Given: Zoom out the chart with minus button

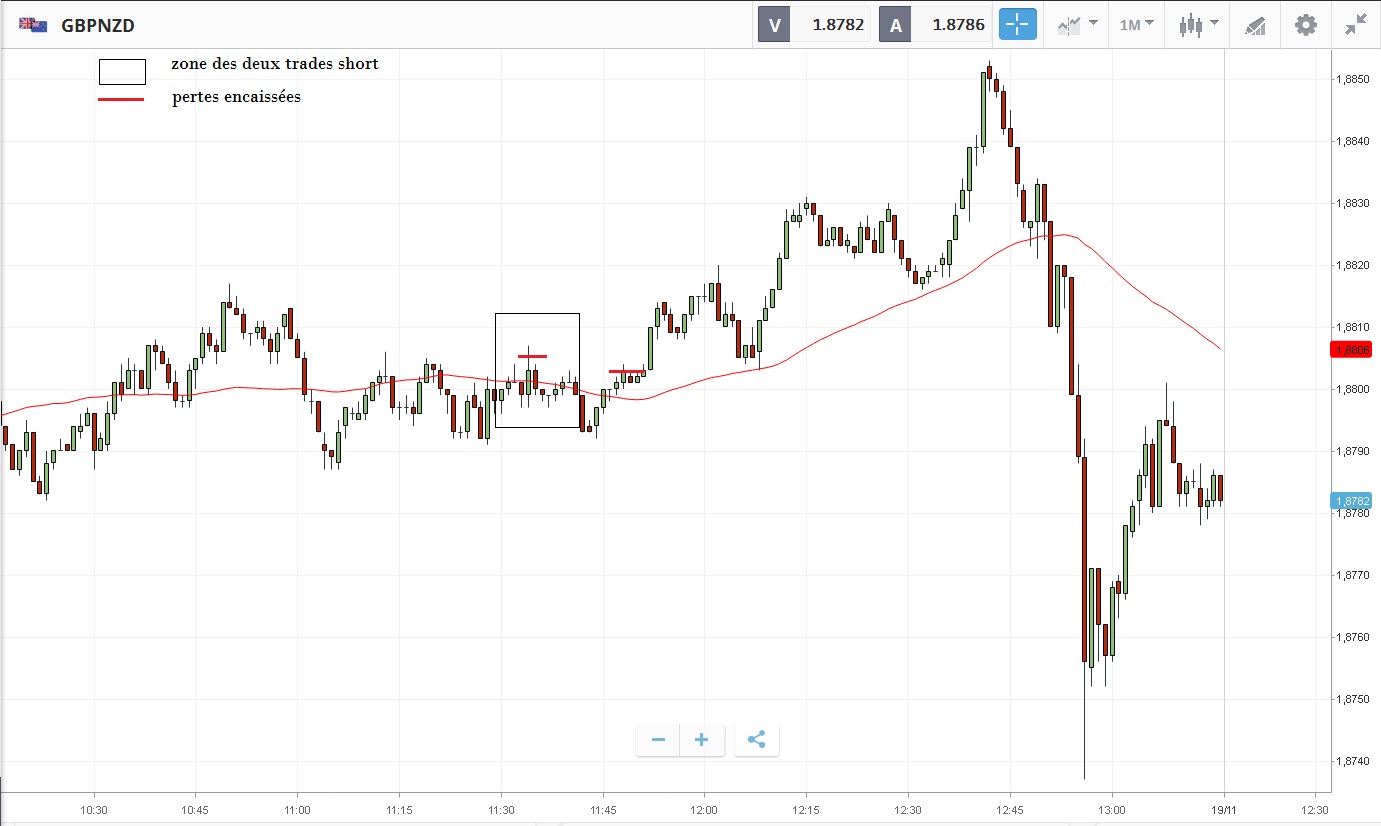Looking at the screenshot, I should 658,740.
